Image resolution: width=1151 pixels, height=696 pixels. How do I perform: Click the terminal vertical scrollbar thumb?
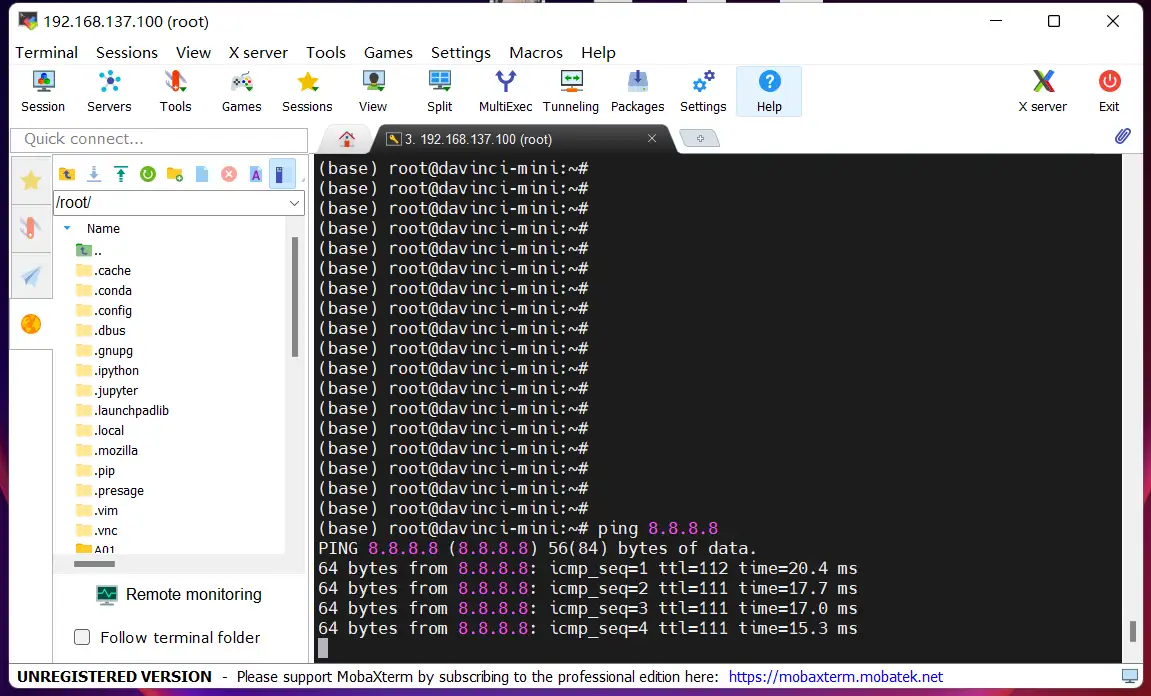1133,631
